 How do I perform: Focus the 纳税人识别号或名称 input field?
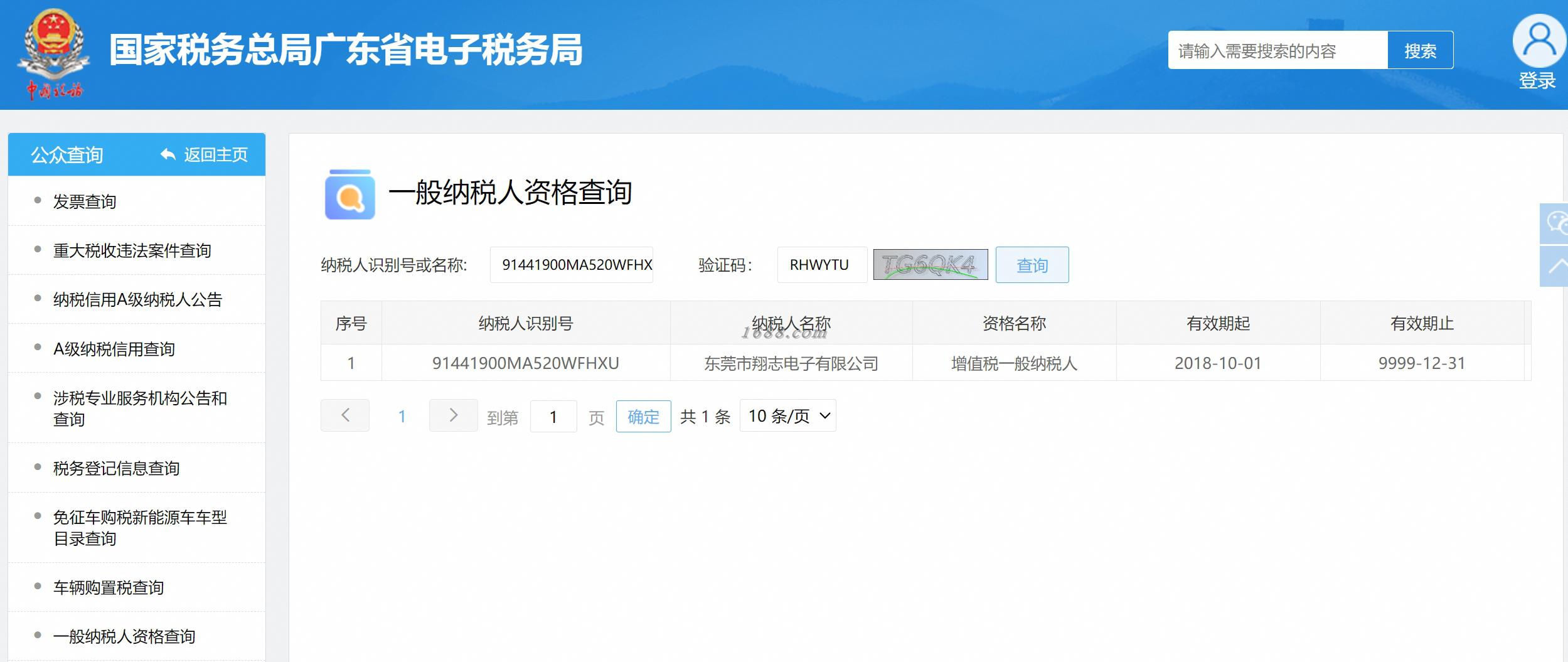pyautogui.click(x=572, y=265)
